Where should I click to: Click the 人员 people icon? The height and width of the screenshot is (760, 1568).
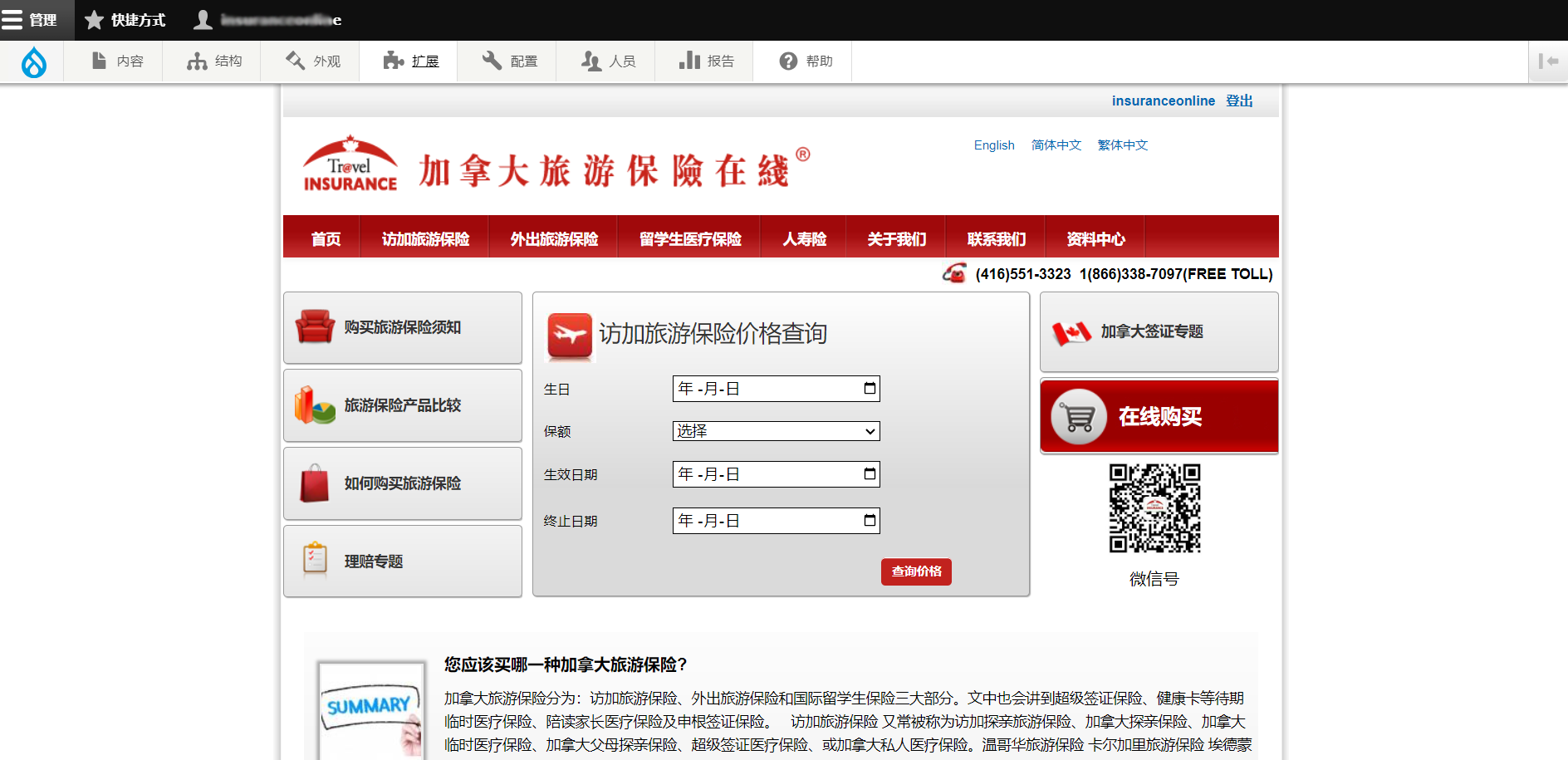[590, 61]
